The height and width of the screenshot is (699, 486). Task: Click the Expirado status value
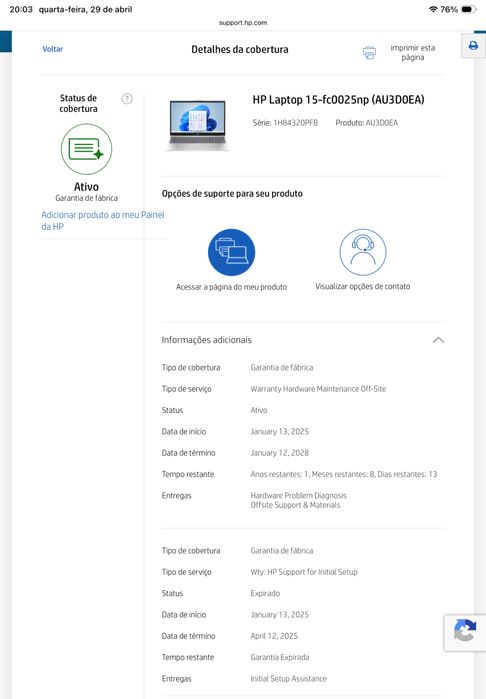[x=265, y=593]
